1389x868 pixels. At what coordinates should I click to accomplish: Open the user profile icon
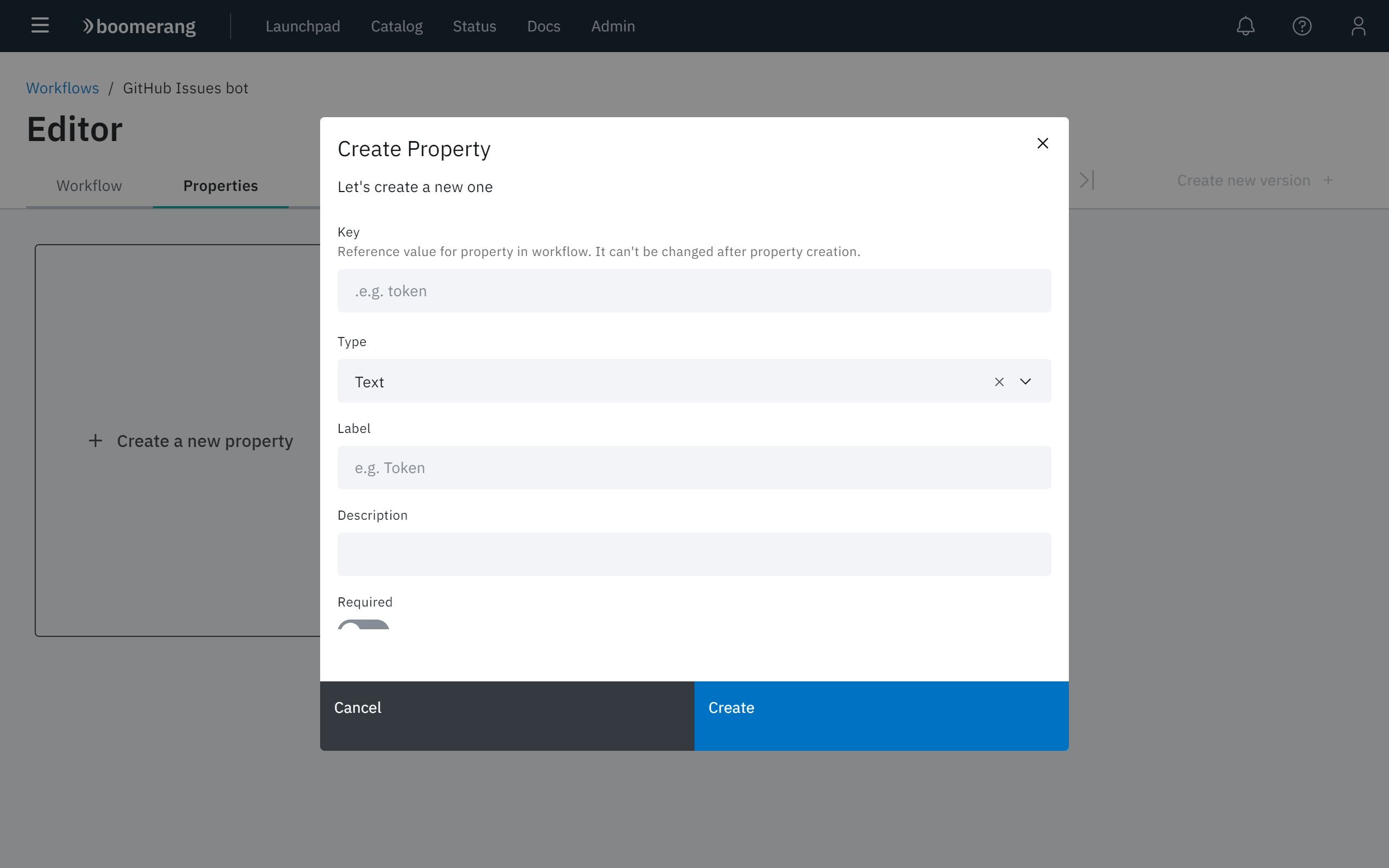coord(1358,26)
